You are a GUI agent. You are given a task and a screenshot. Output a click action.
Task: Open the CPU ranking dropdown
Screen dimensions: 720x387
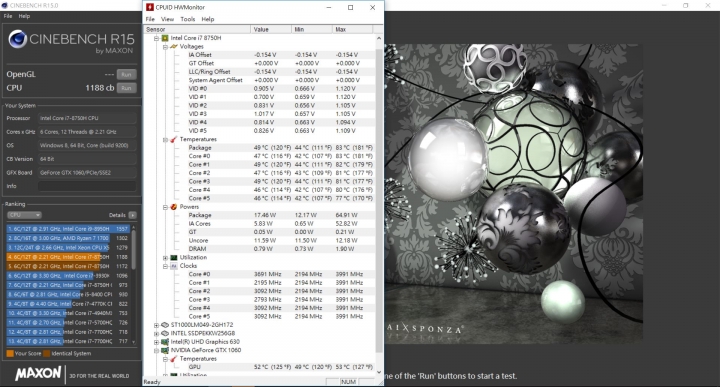point(24,215)
